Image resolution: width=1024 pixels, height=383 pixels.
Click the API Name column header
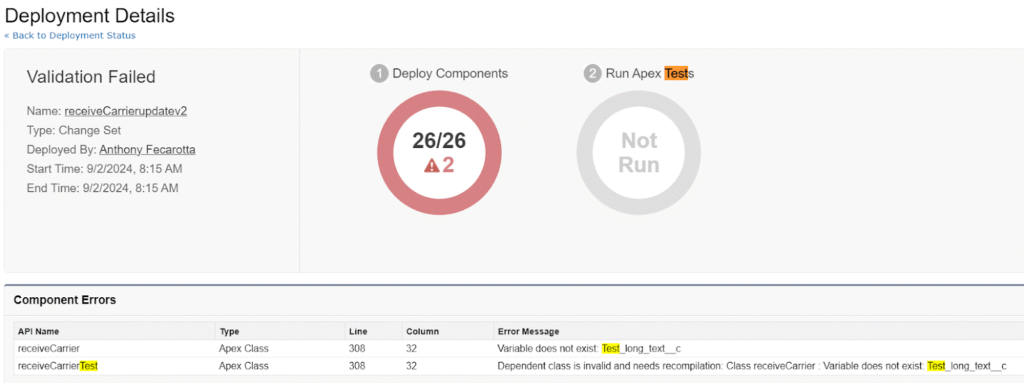tap(39, 331)
